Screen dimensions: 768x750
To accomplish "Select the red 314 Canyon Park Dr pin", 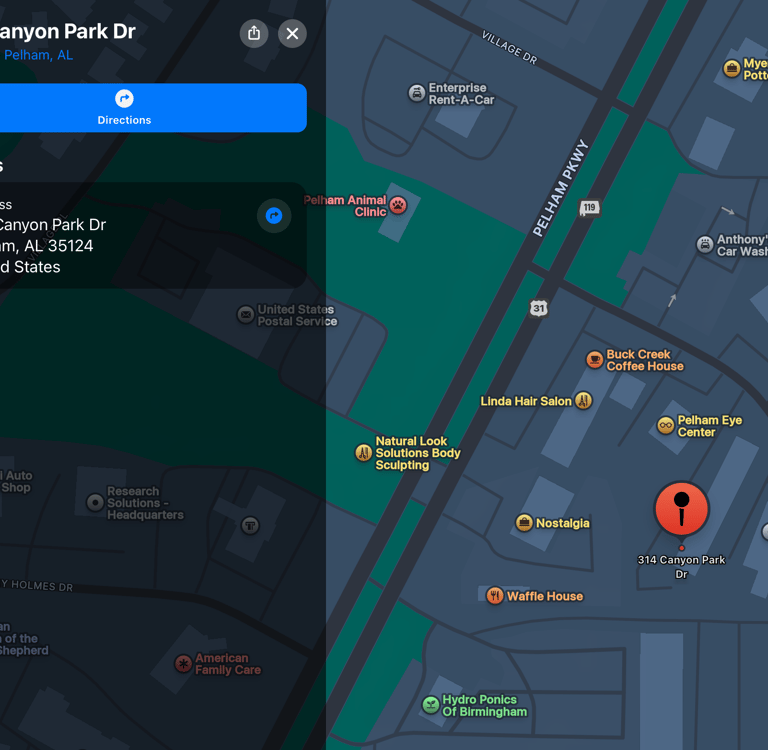I will click(681, 509).
